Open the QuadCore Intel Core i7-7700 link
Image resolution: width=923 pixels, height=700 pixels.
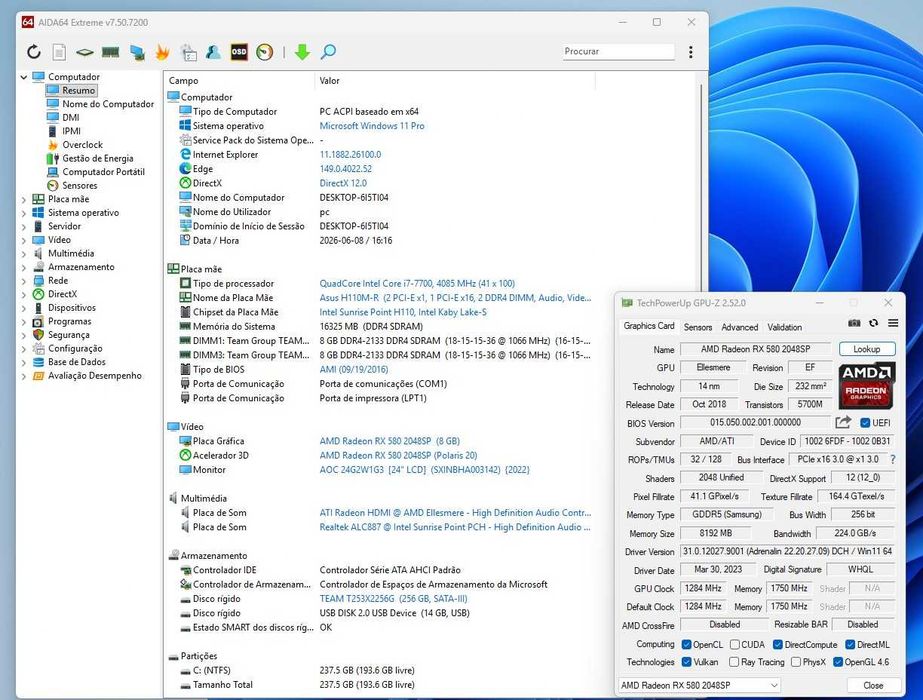[417, 284]
